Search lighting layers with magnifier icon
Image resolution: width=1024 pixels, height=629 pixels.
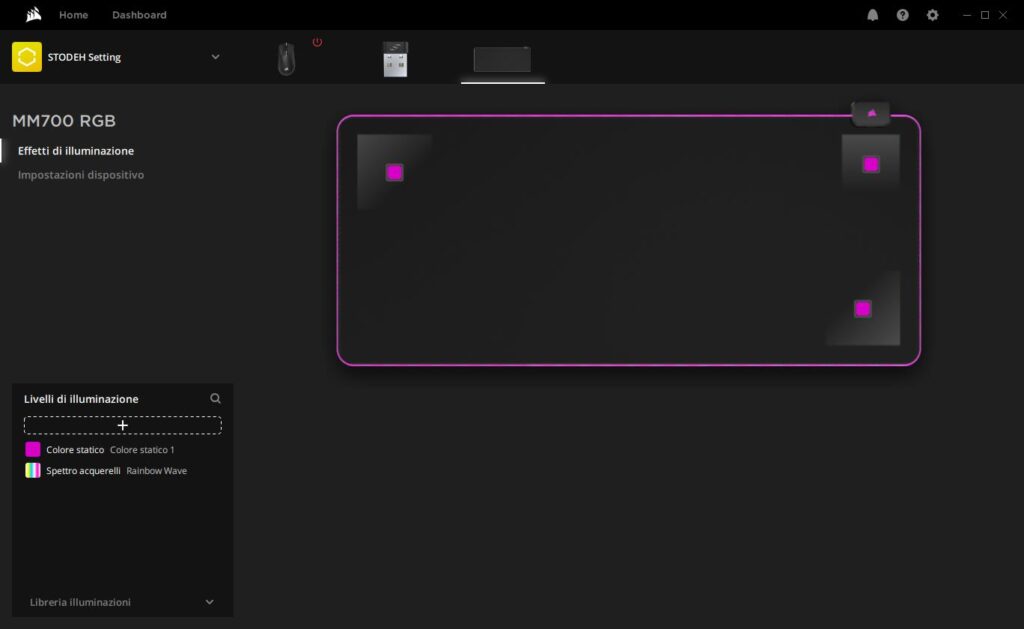click(215, 398)
